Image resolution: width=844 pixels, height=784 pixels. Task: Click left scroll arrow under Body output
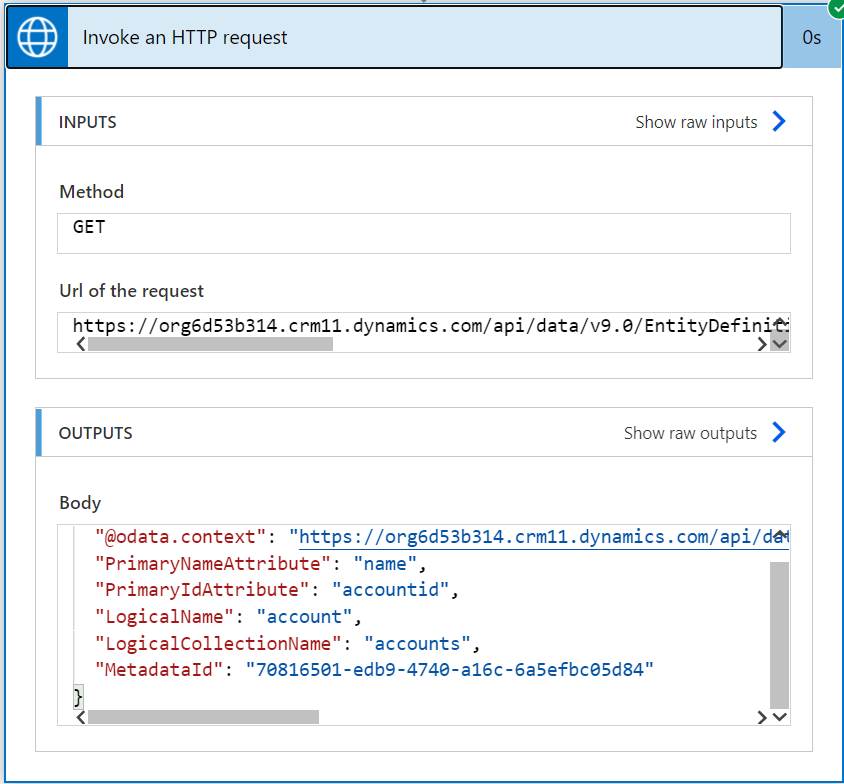click(80, 717)
